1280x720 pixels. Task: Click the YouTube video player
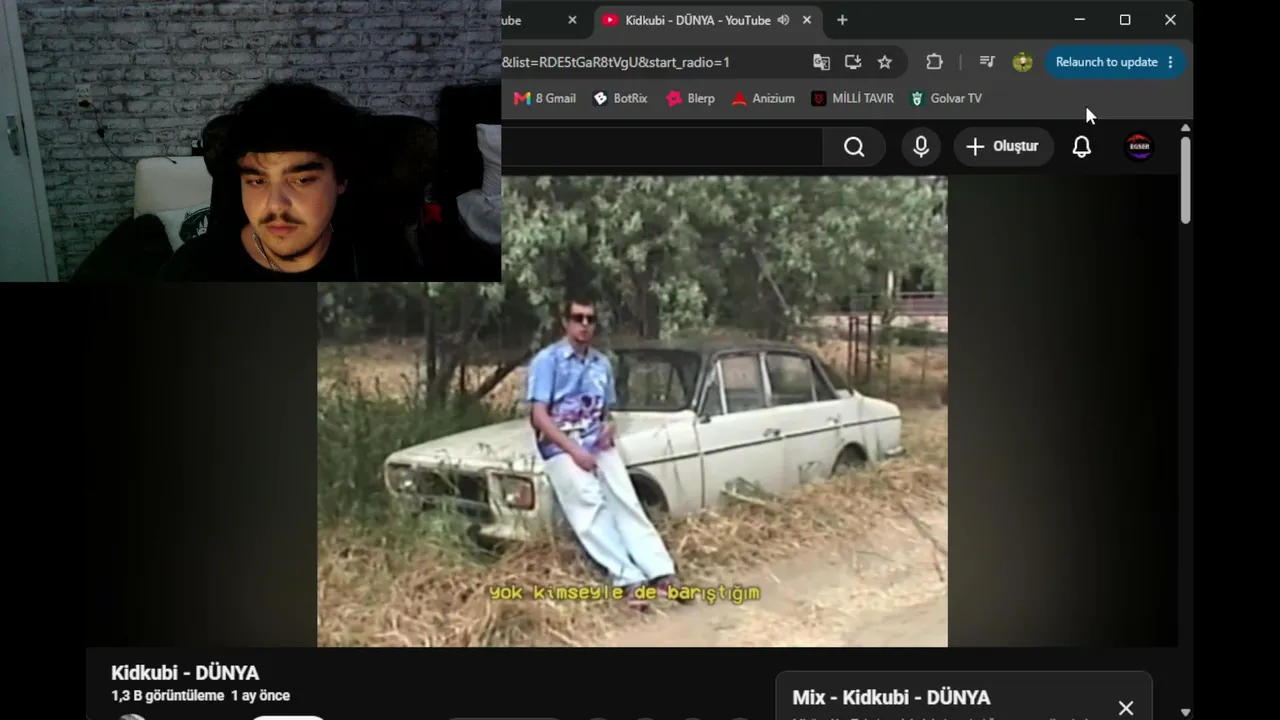click(632, 411)
